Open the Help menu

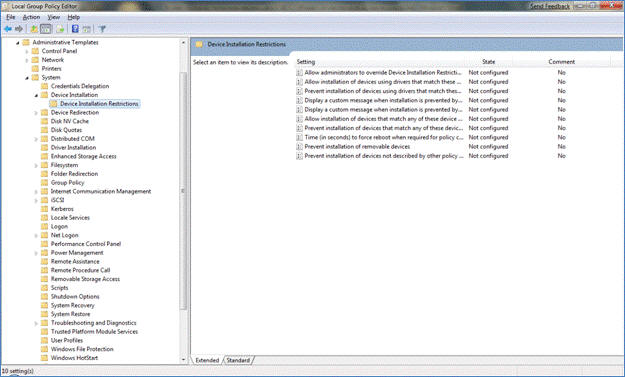(x=73, y=17)
